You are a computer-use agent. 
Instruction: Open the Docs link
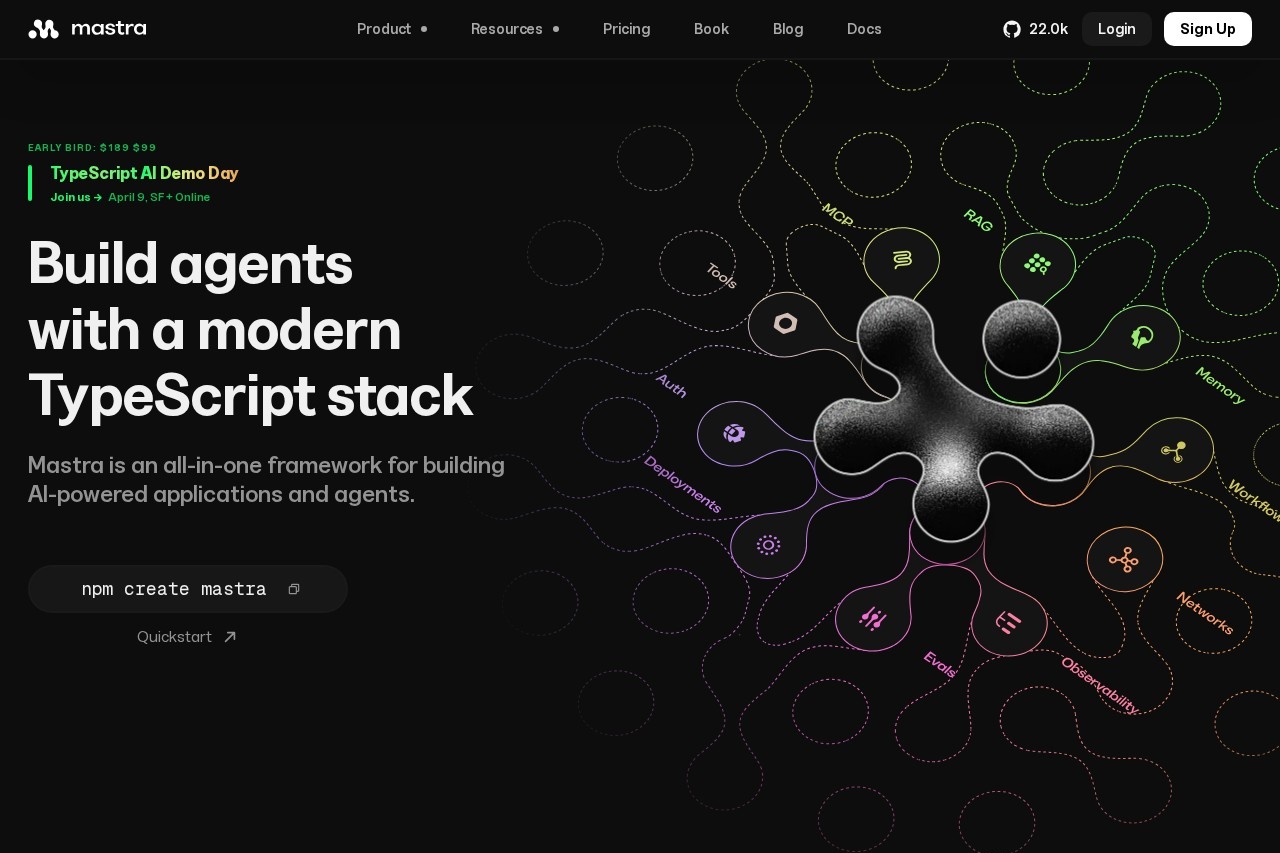(x=864, y=29)
